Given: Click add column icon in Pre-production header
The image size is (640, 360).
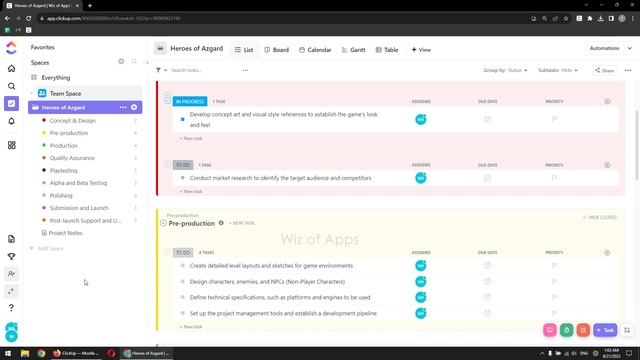Looking at the screenshot, I should (607, 253).
